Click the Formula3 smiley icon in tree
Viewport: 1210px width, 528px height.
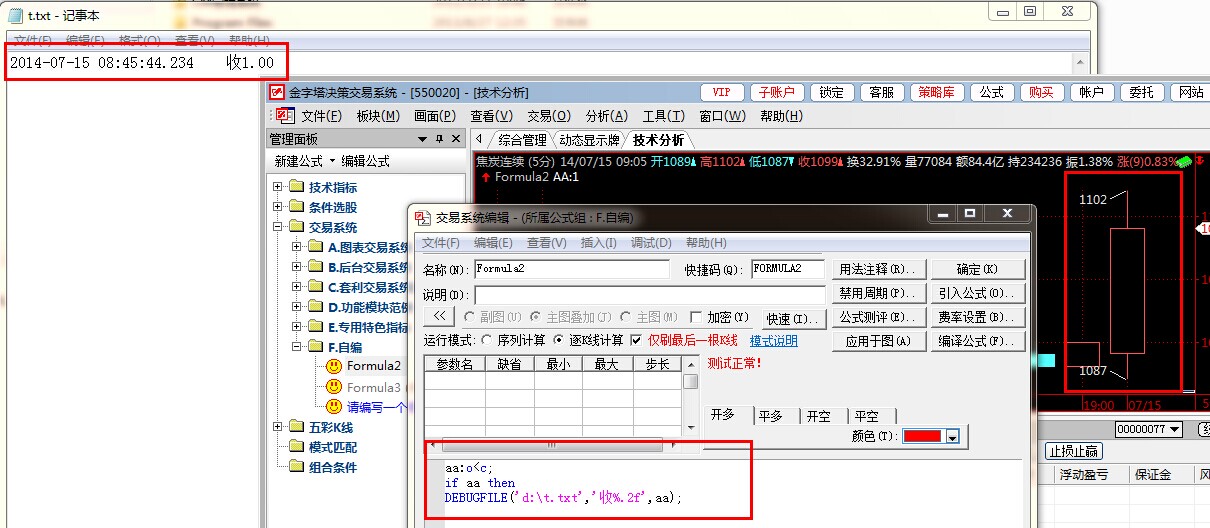tap(334, 387)
